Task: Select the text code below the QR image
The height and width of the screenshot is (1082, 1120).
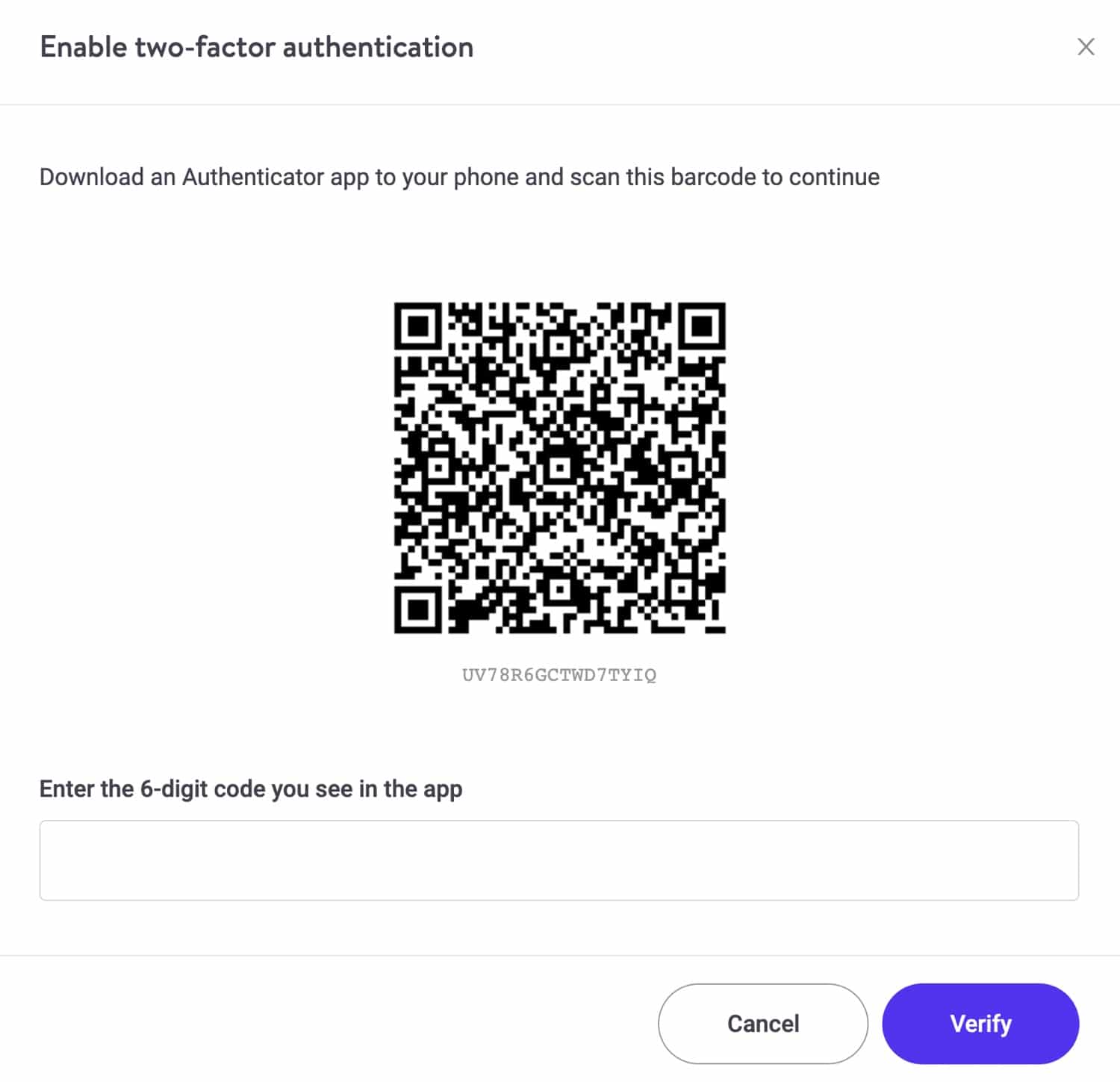Action: [559, 674]
